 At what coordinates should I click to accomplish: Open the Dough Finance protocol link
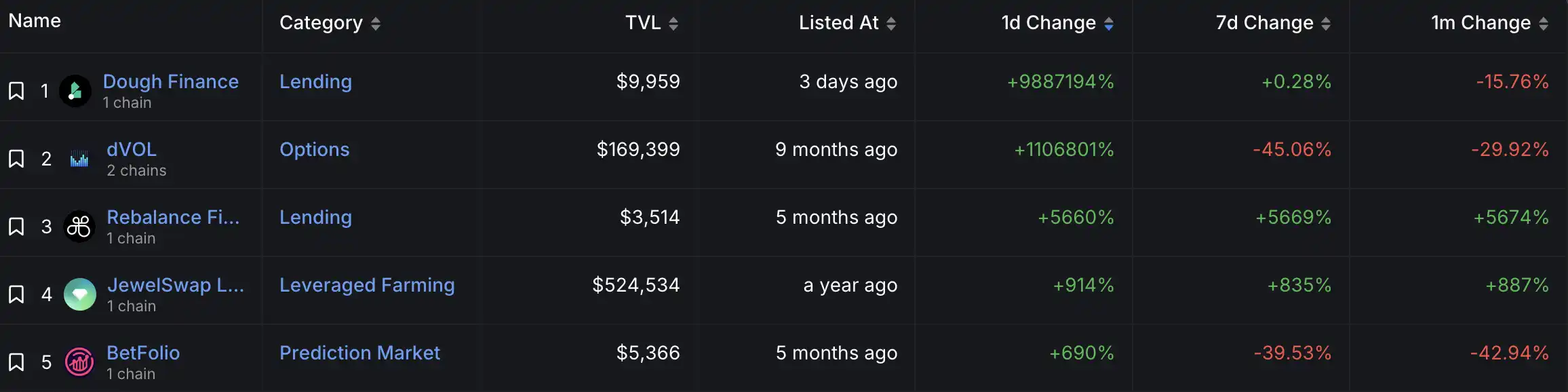tap(171, 81)
